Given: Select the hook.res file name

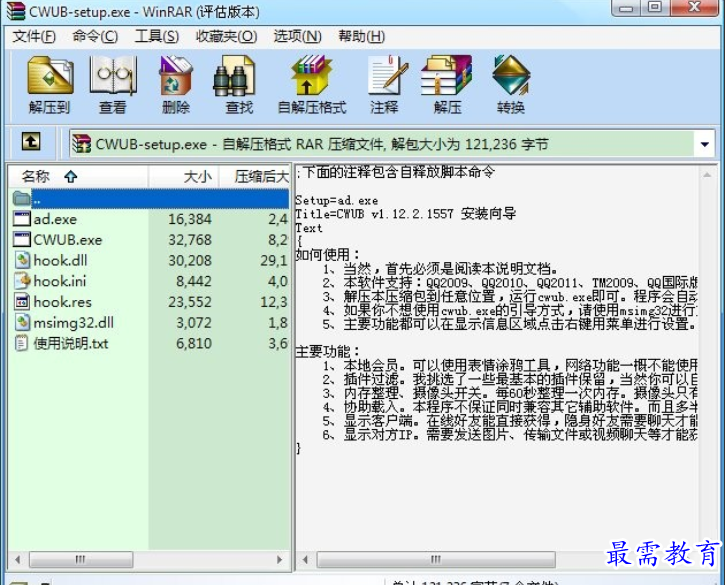Looking at the screenshot, I should tap(63, 302).
